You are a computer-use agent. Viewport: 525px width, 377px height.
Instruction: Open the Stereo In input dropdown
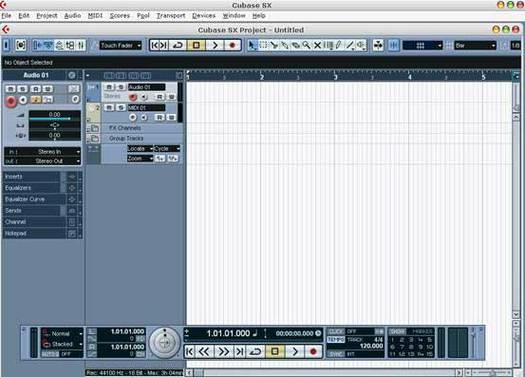click(x=43, y=152)
